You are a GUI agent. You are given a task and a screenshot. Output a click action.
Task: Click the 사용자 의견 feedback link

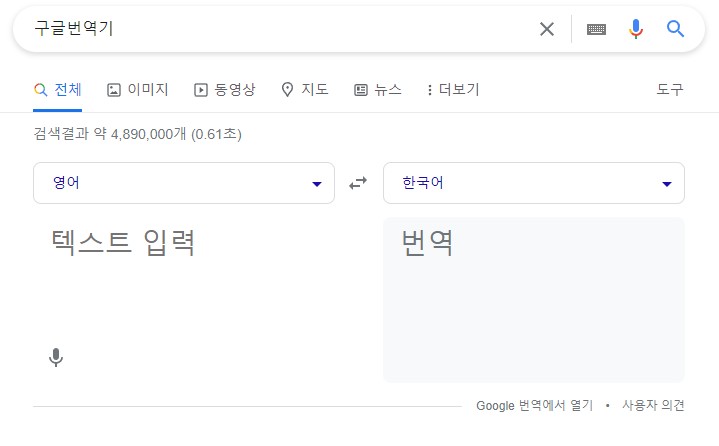pos(653,406)
